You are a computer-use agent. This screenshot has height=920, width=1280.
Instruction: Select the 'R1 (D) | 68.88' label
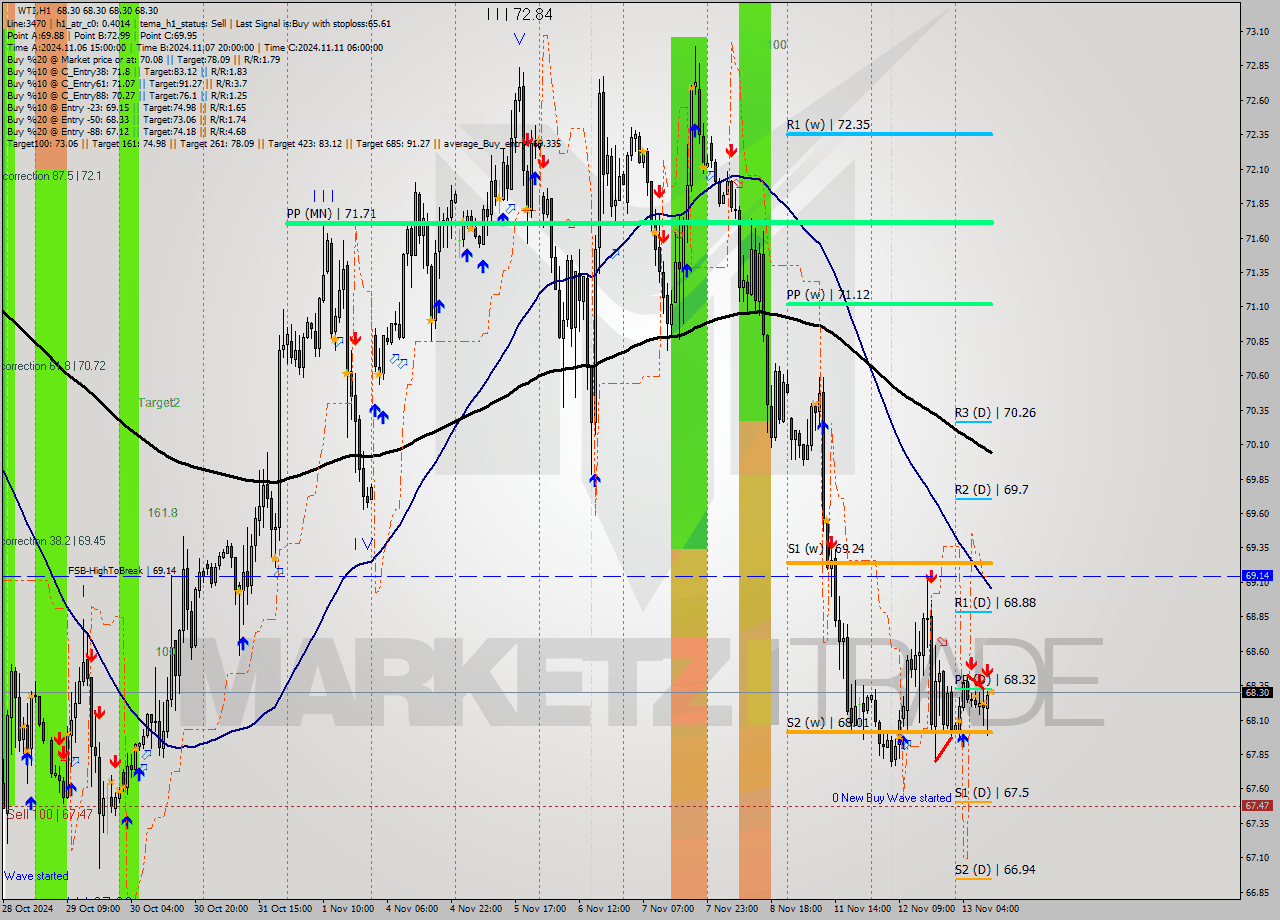tap(995, 602)
